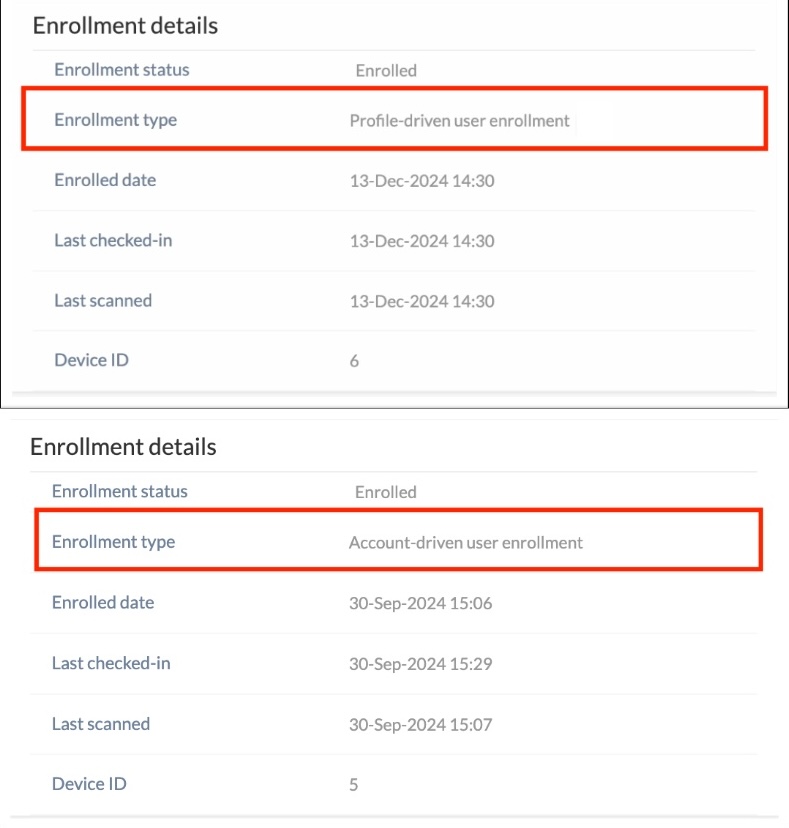The width and height of the screenshot is (789, 828).
Task: Click 'Enrollment type' label in top panel
Action: point(116,120)
